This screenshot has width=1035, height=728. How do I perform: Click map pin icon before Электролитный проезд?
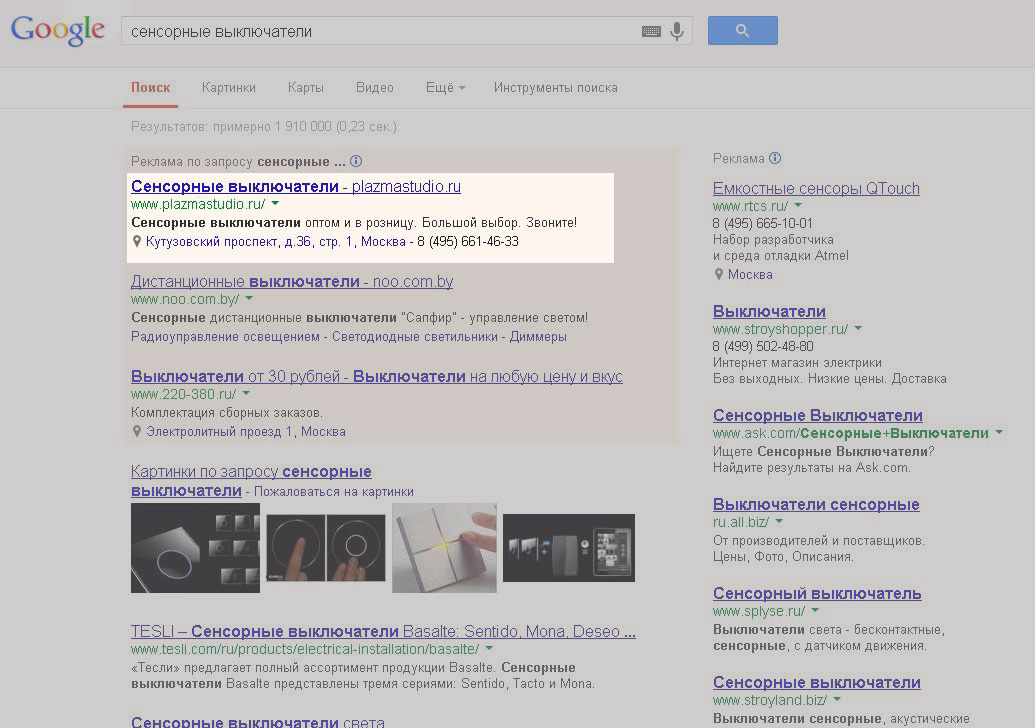[137, 432]
